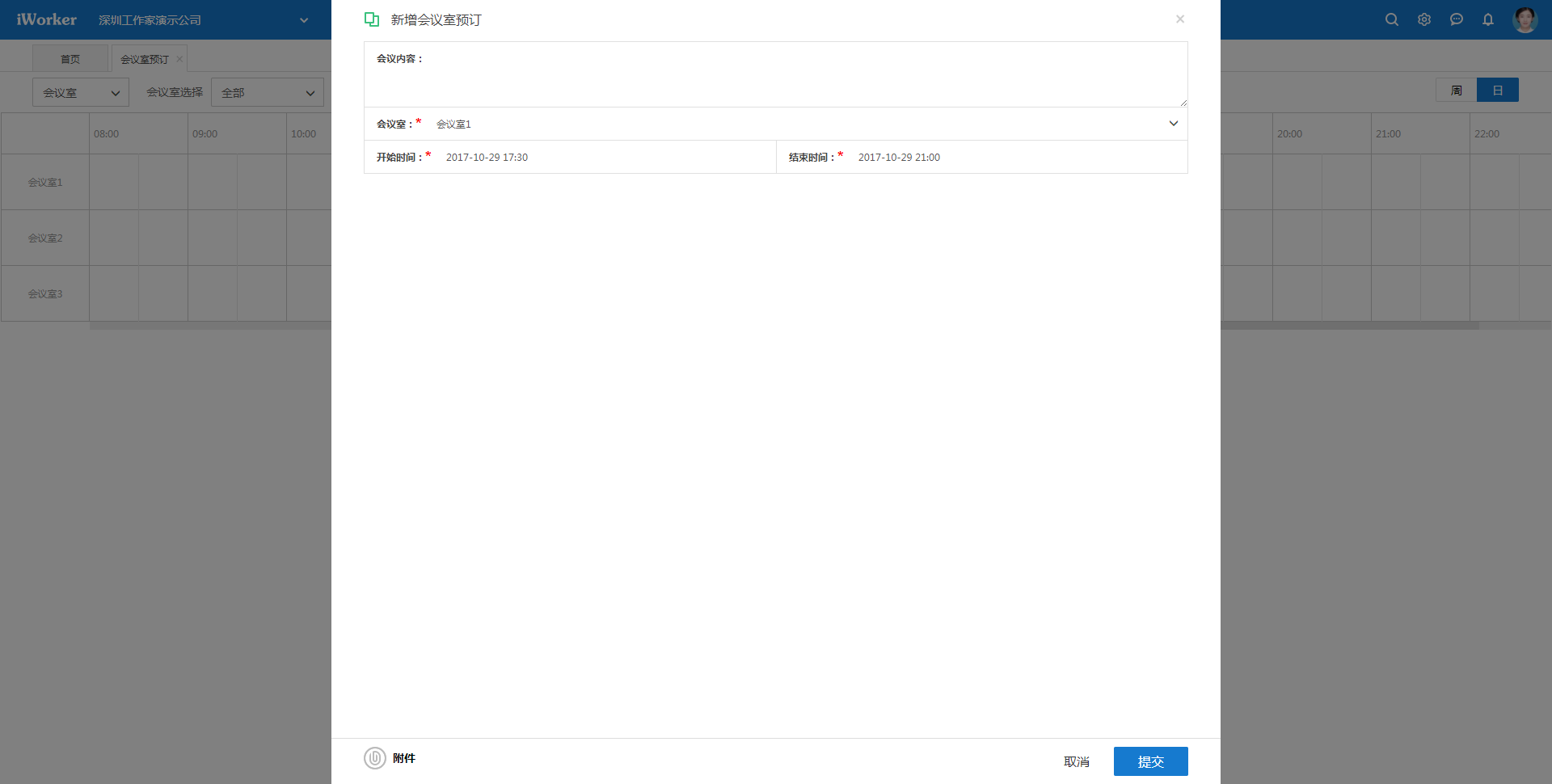1552x784 pixels.
Task: Expand the company selector chevron
Action: pyautogui.click(x=304, y=20)
